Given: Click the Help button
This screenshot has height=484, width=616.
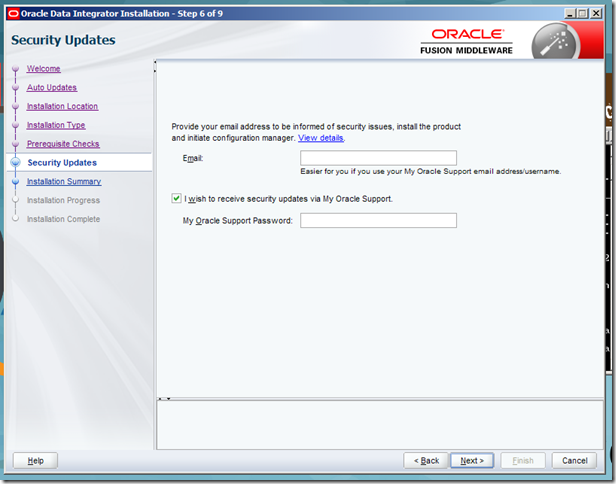Looking at the screenshot, I should [x=35, y=460].
